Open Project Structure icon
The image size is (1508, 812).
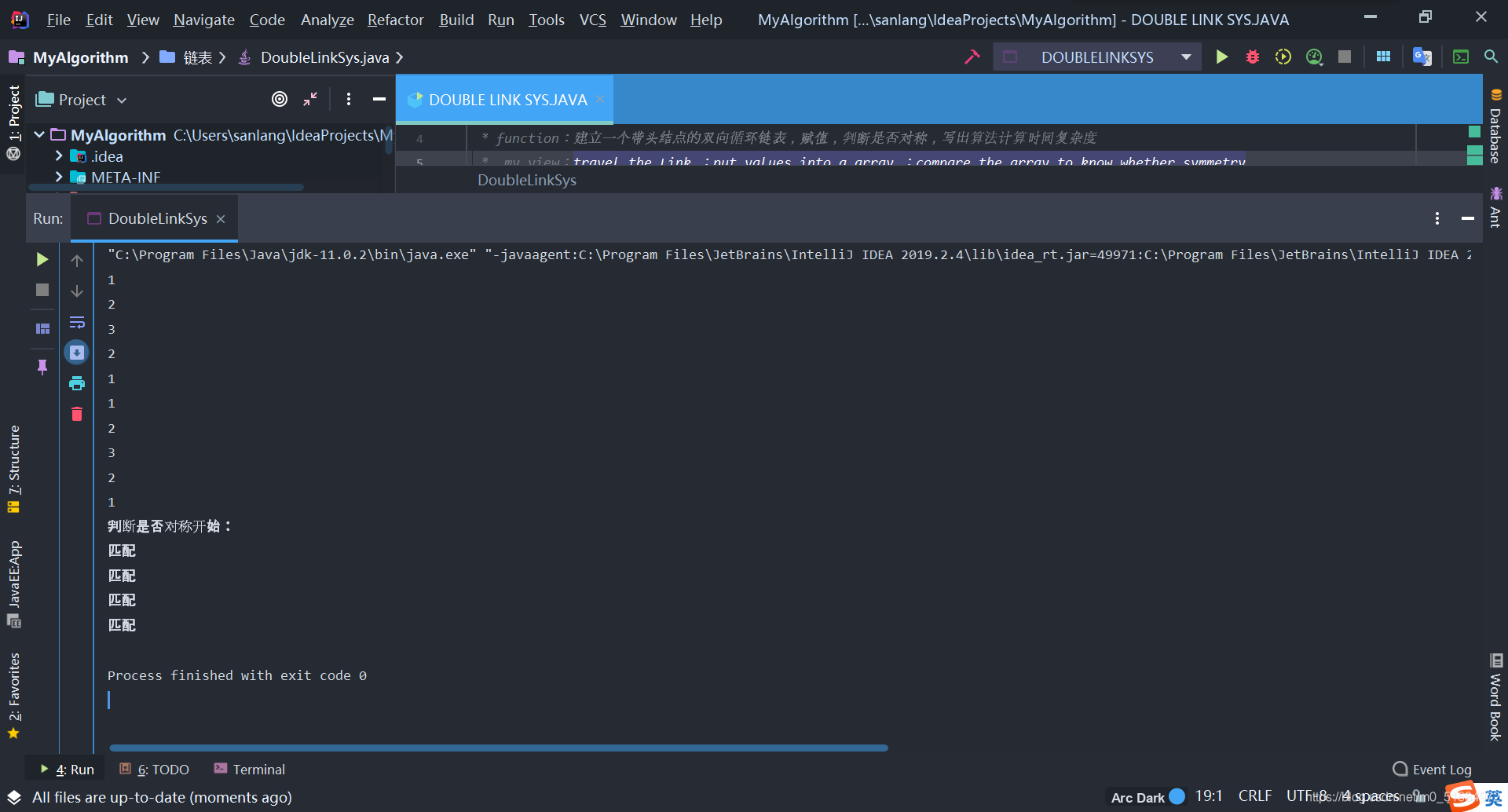coord(1384,57)
